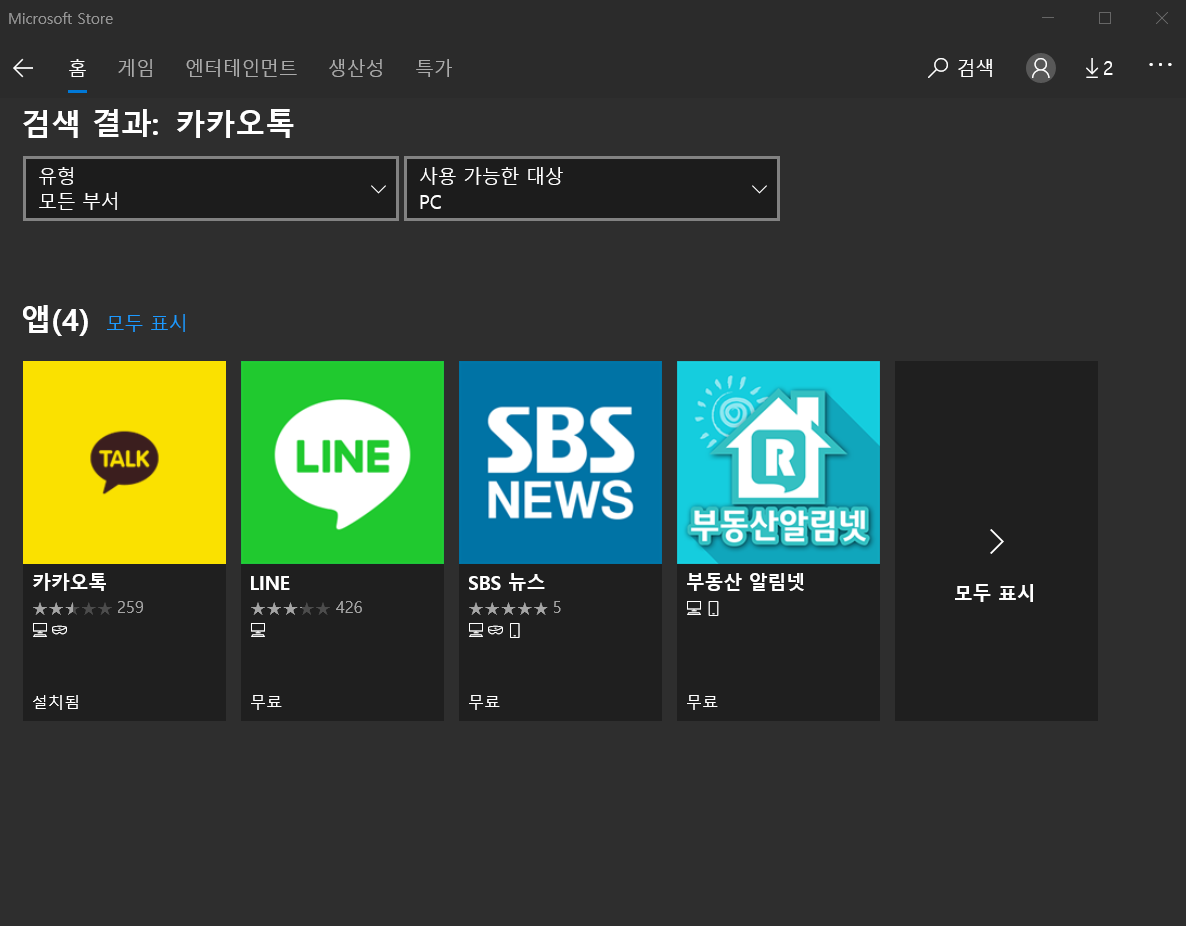The width and height of the screenshot is (1186, 926).
Task: Click the PC device icon under 카카오톡
Action: [x=40, y=630]
